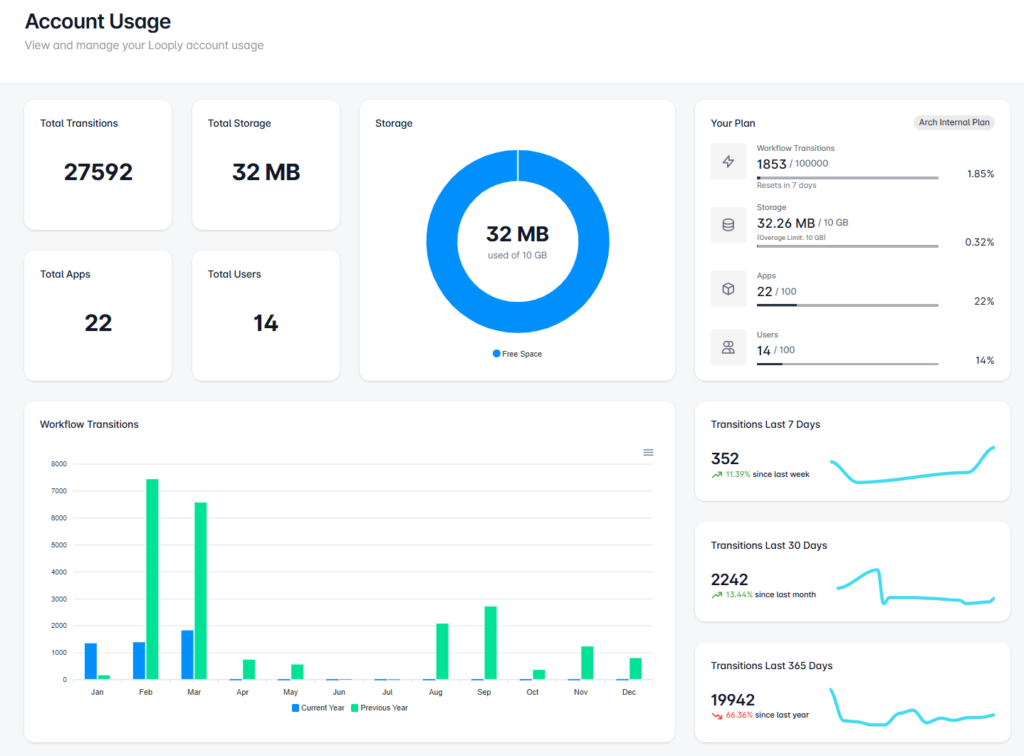This screenshot has height=756, width=1024.
Task: Open the Workflow Transitions chart hamburger menu
Action: [648, 453]
